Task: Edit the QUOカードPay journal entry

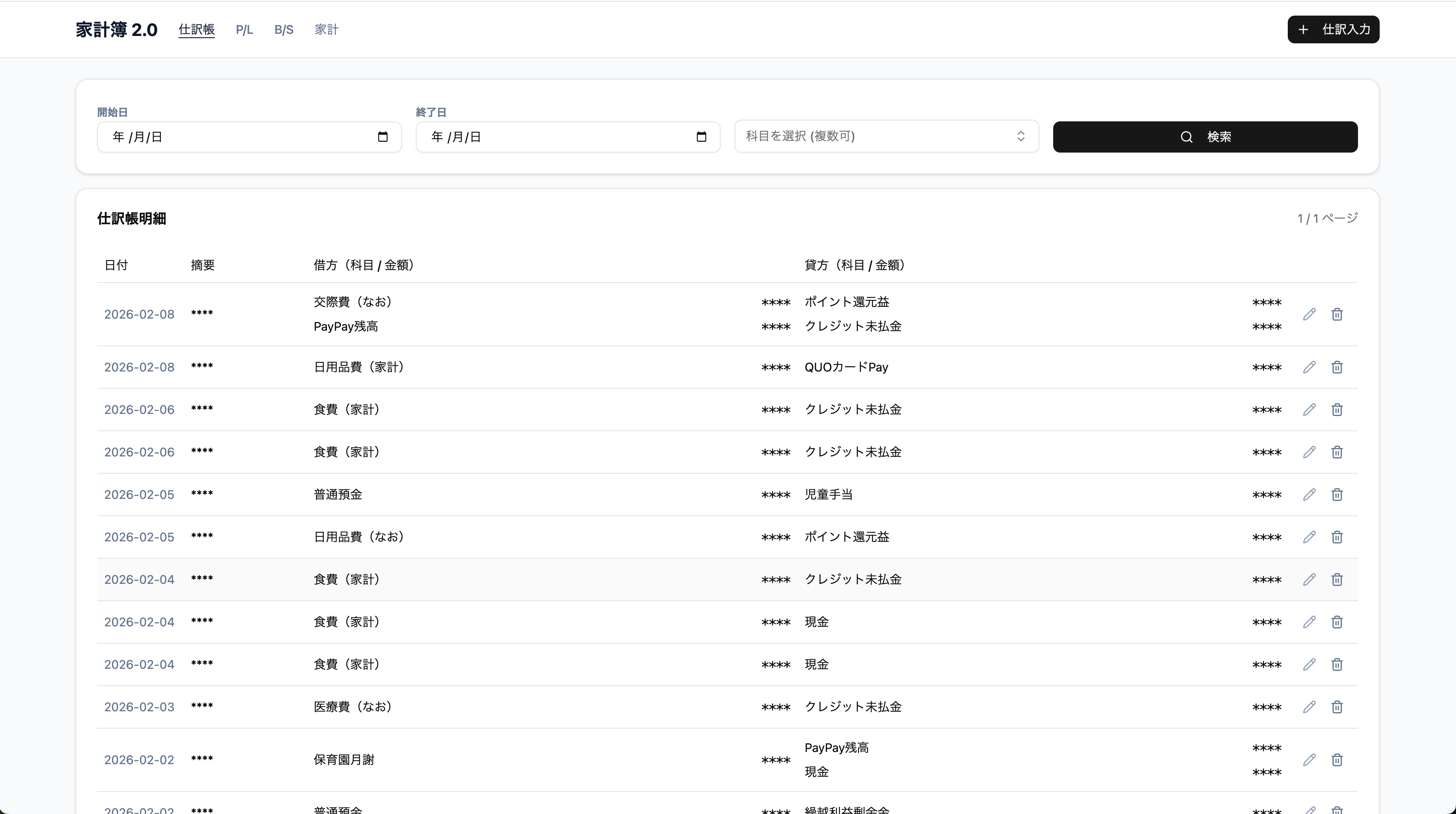Action: click(x=1309, y=367)
